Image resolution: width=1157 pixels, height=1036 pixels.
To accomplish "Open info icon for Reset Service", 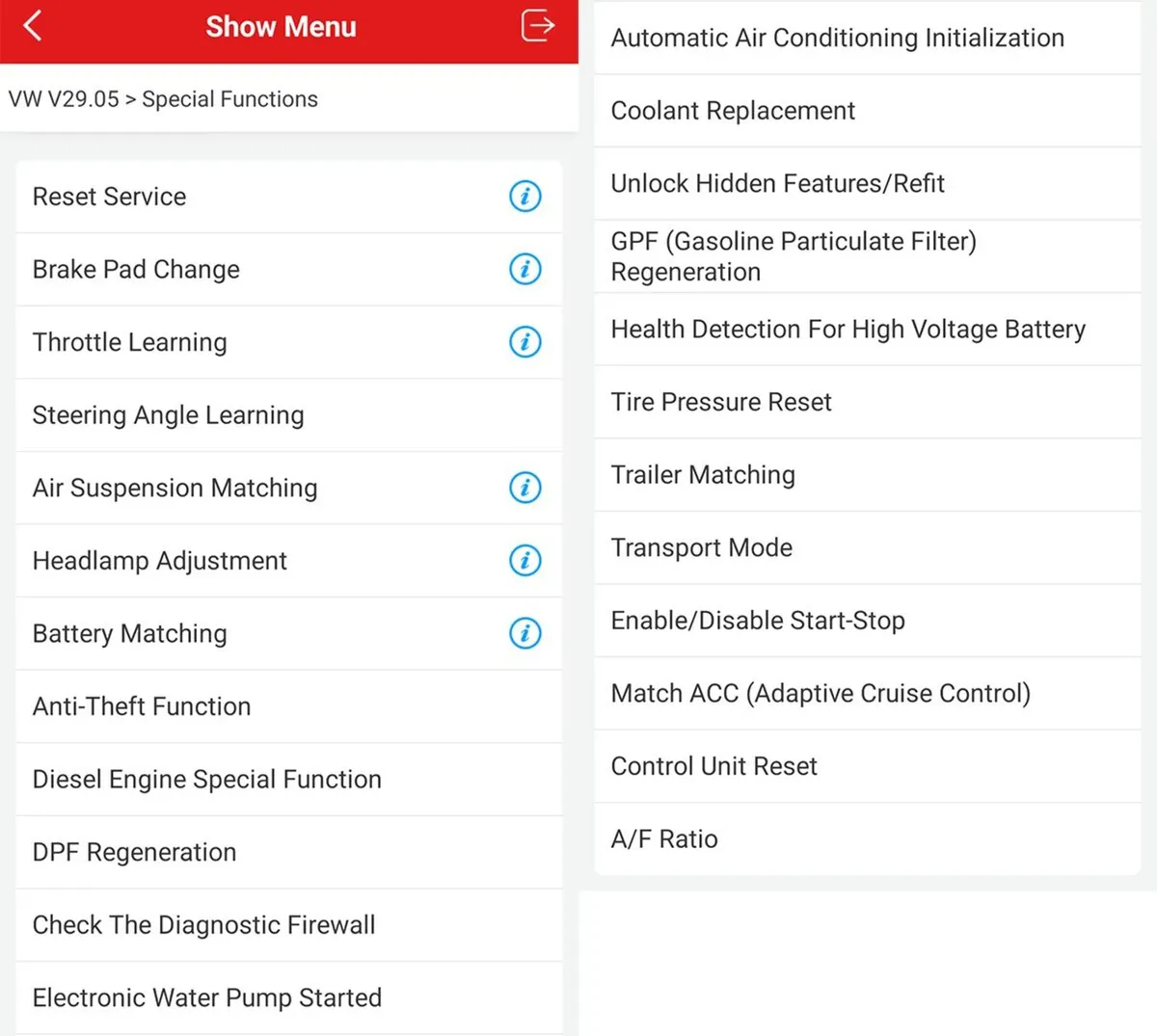I will (x=525, y=197).
